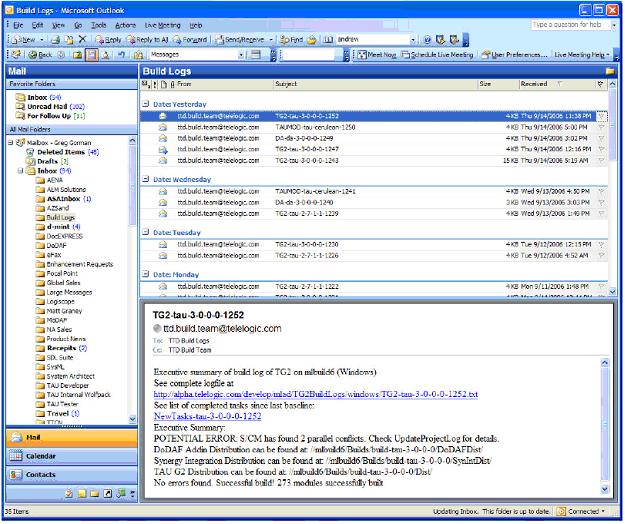Click the folder list vertical scrollbar
This screenshot has height=524, width=625.
[x=133, y=279]
